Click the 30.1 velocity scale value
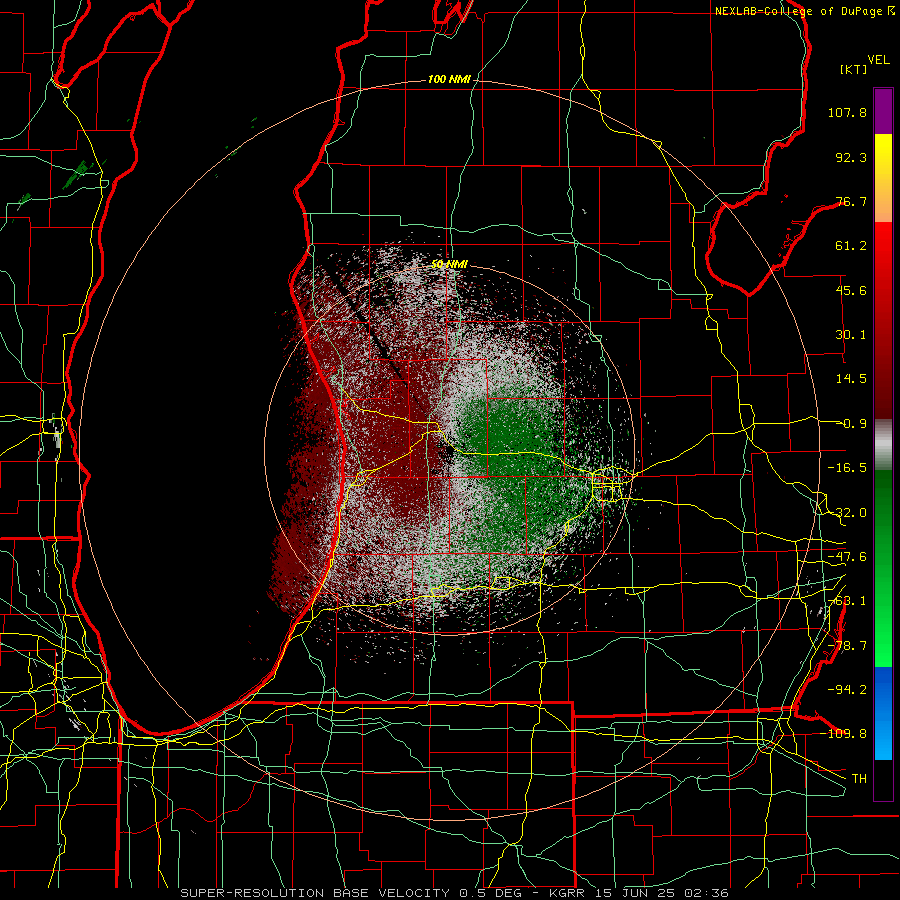Screen dimensions: 900x900 click(x=851, y=335)
